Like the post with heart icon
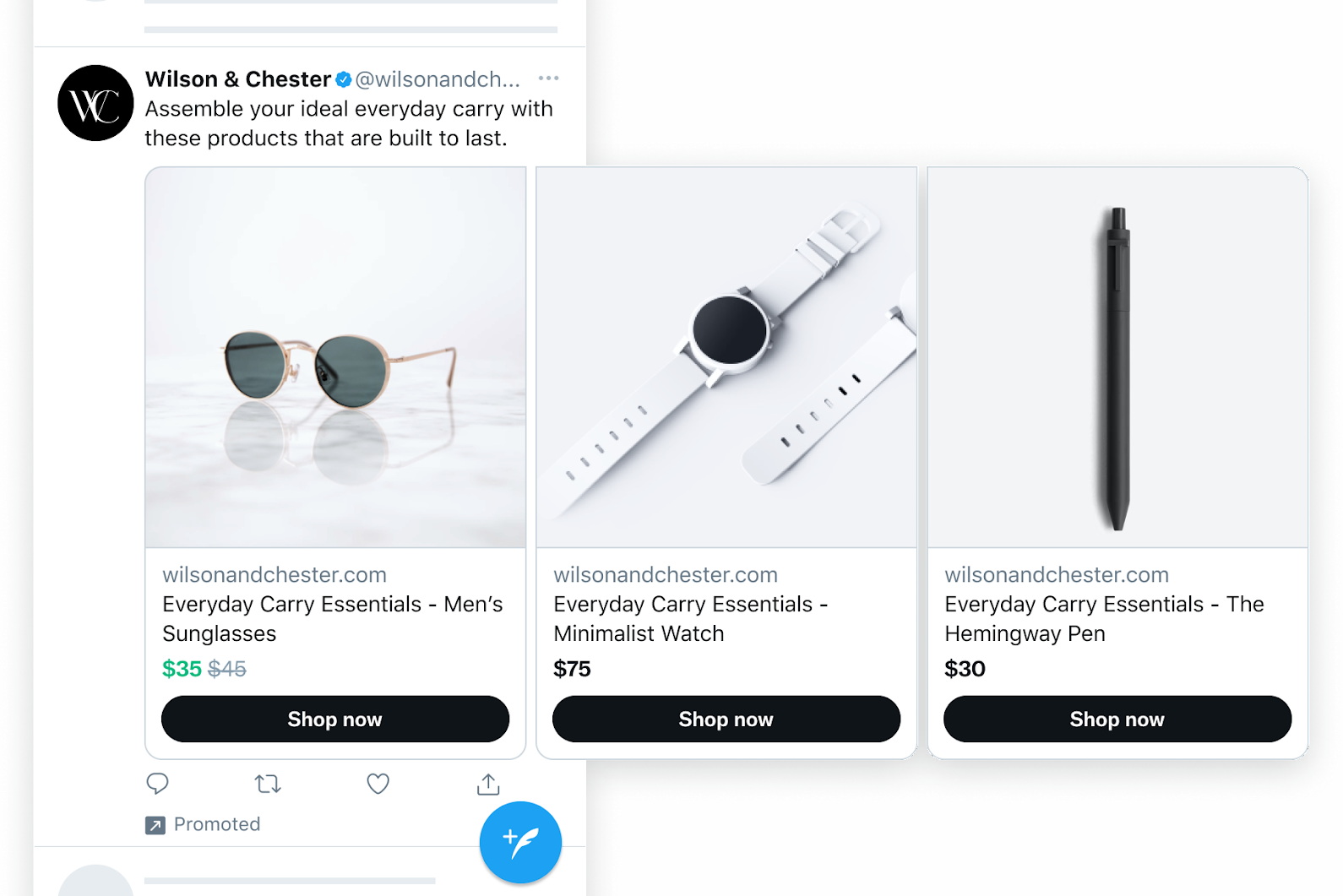 (x=378, y=784)
